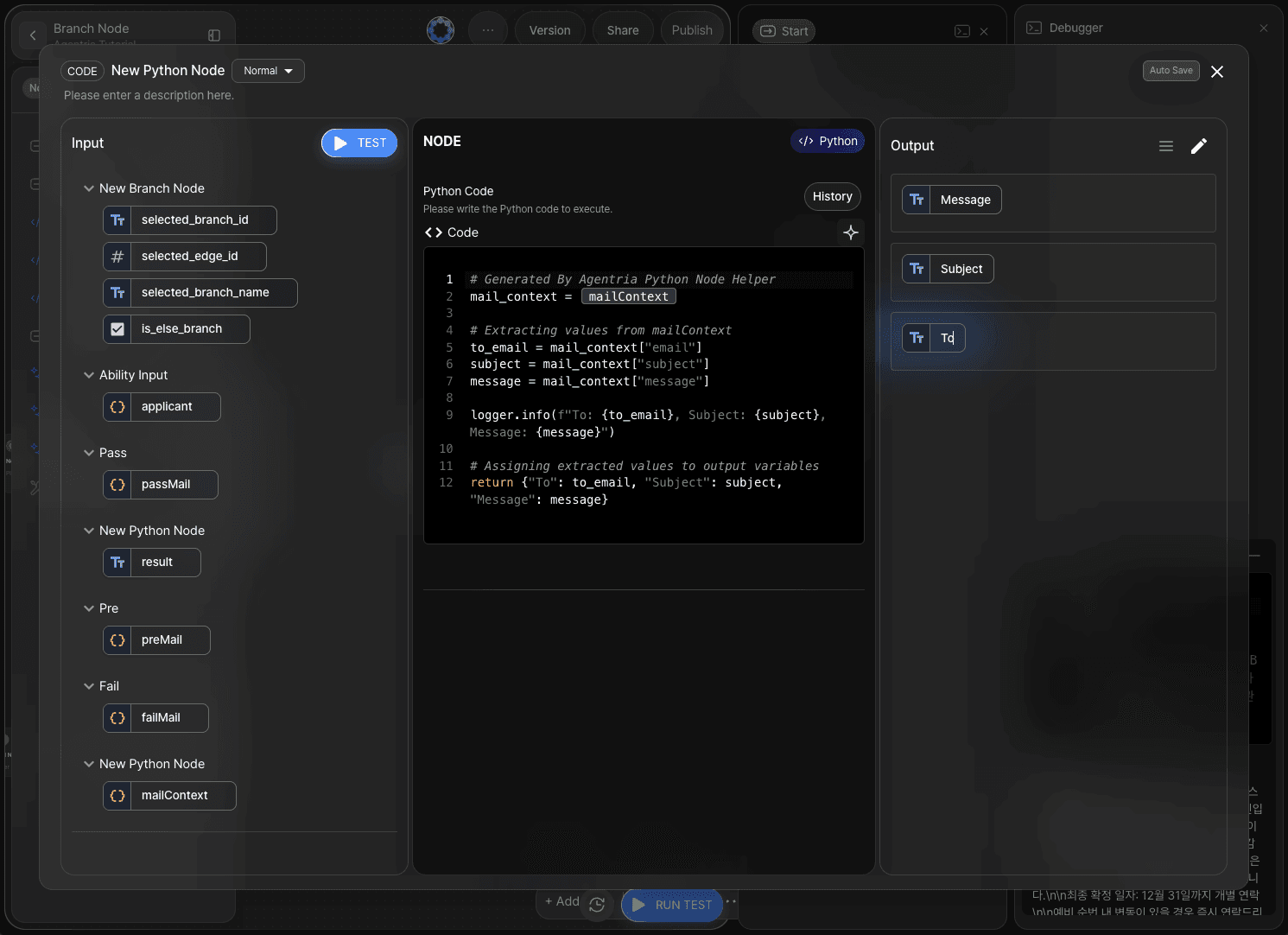Viewport: 1288px width, 935px height.
Task: Click the refresh icon in bottom toolbar
Action: pyautogui.click(x=597, y=905)
